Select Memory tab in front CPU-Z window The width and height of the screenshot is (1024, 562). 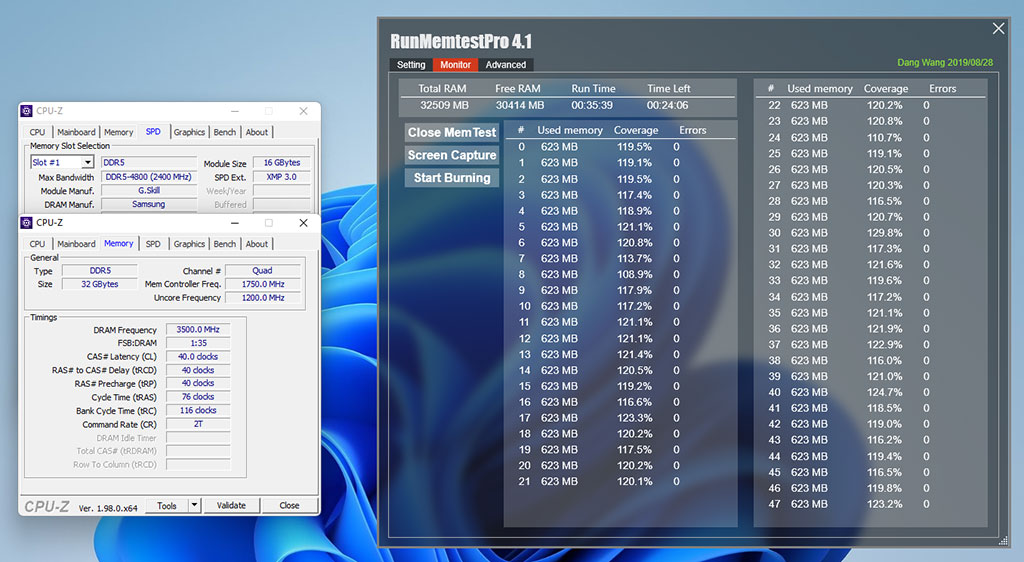118,243
